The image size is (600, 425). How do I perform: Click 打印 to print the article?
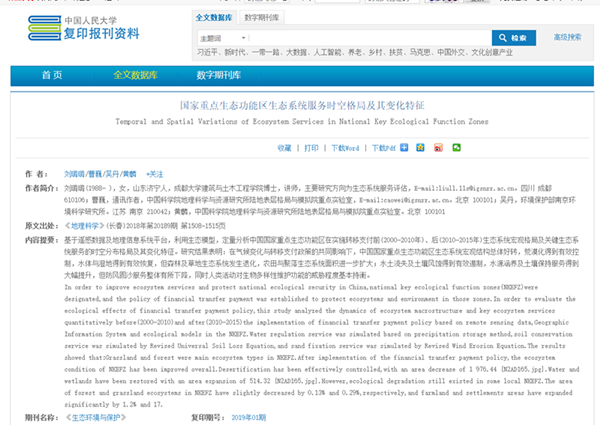[x=312, y=147]
